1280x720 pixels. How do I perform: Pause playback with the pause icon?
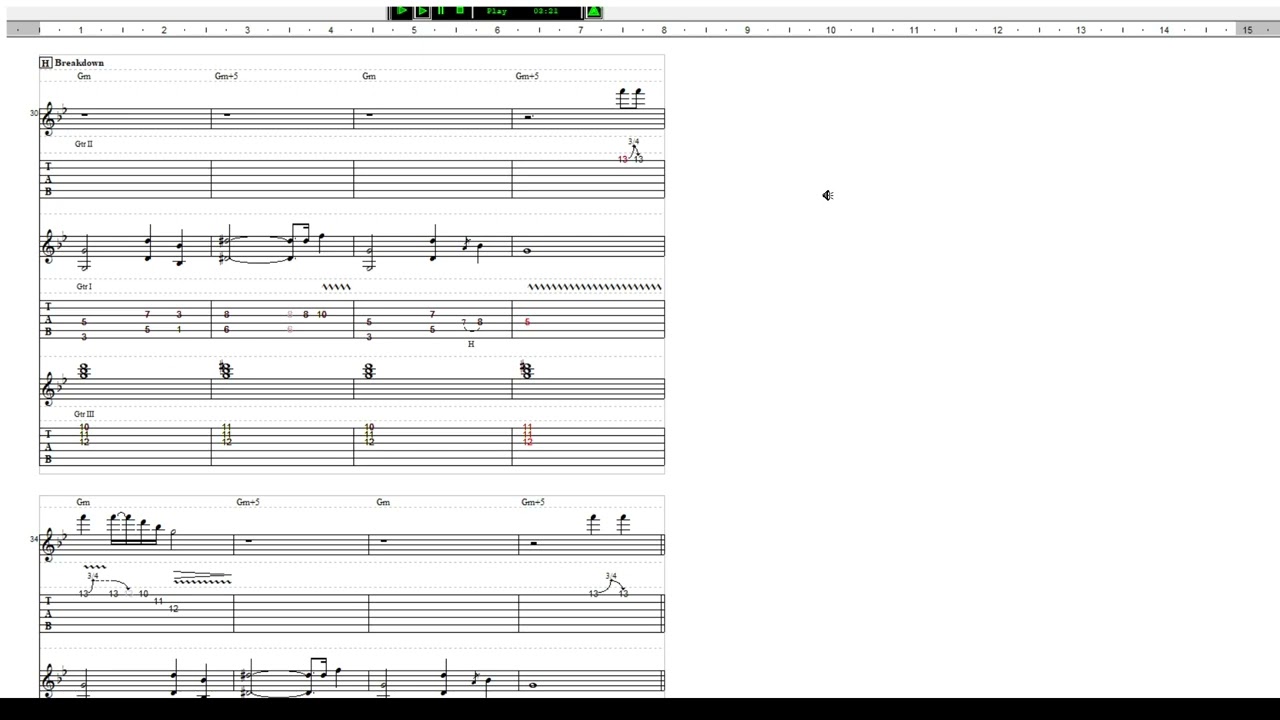pyautogui.click(x=441, y=11)
